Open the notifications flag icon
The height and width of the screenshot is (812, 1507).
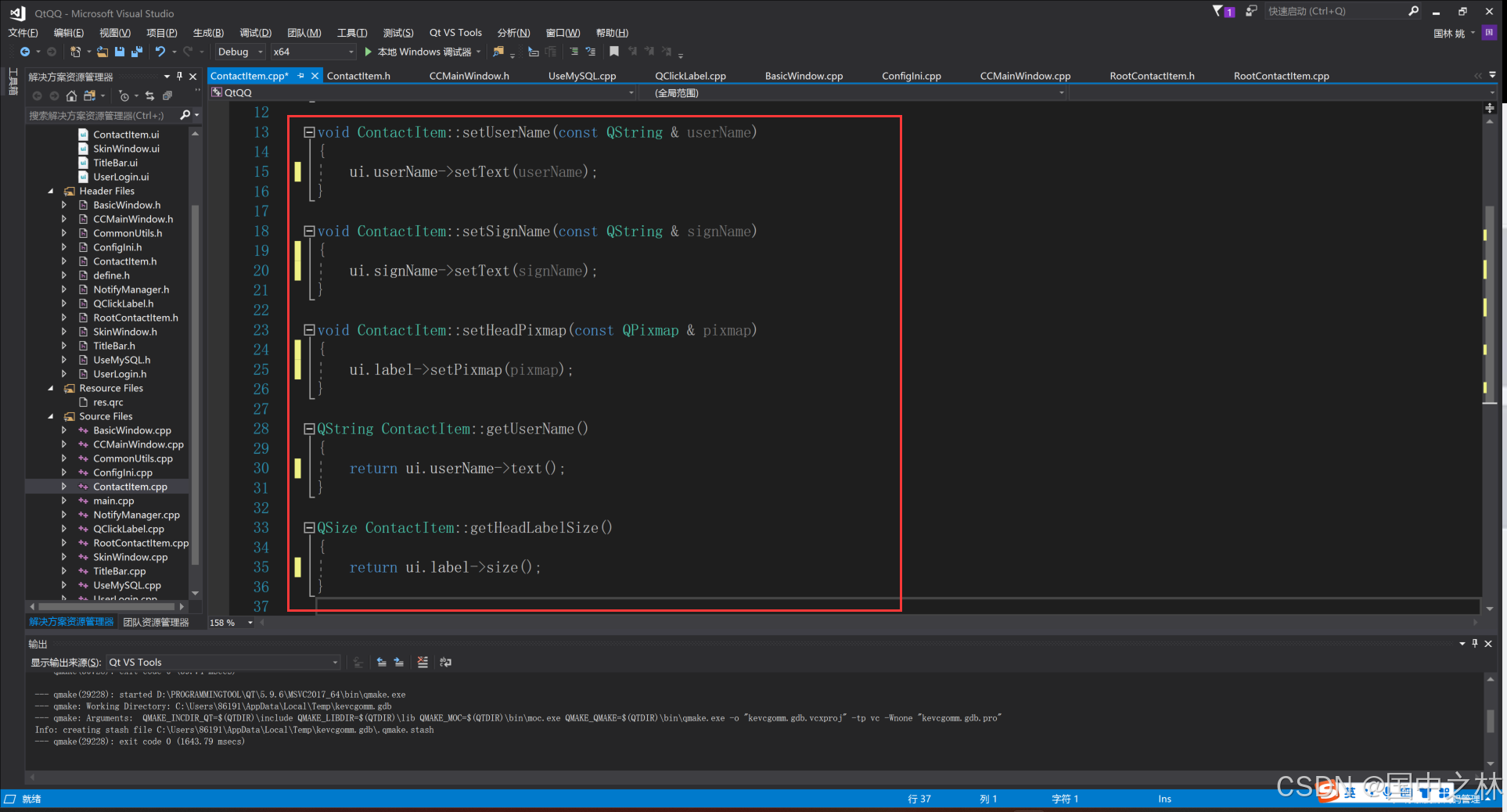1218,11
